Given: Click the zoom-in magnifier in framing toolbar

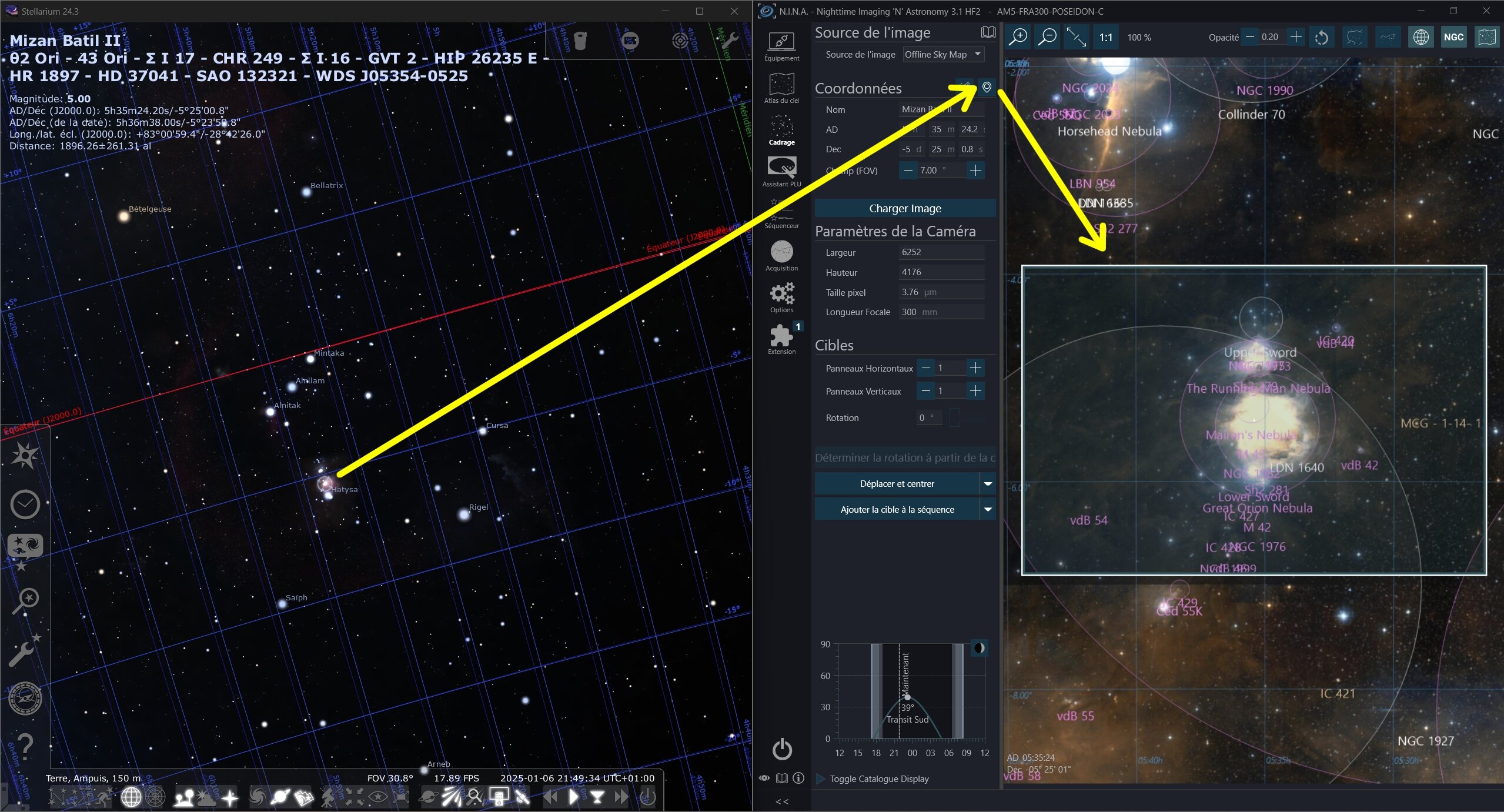Looking at the screenshot, I should pos(1018,37).
